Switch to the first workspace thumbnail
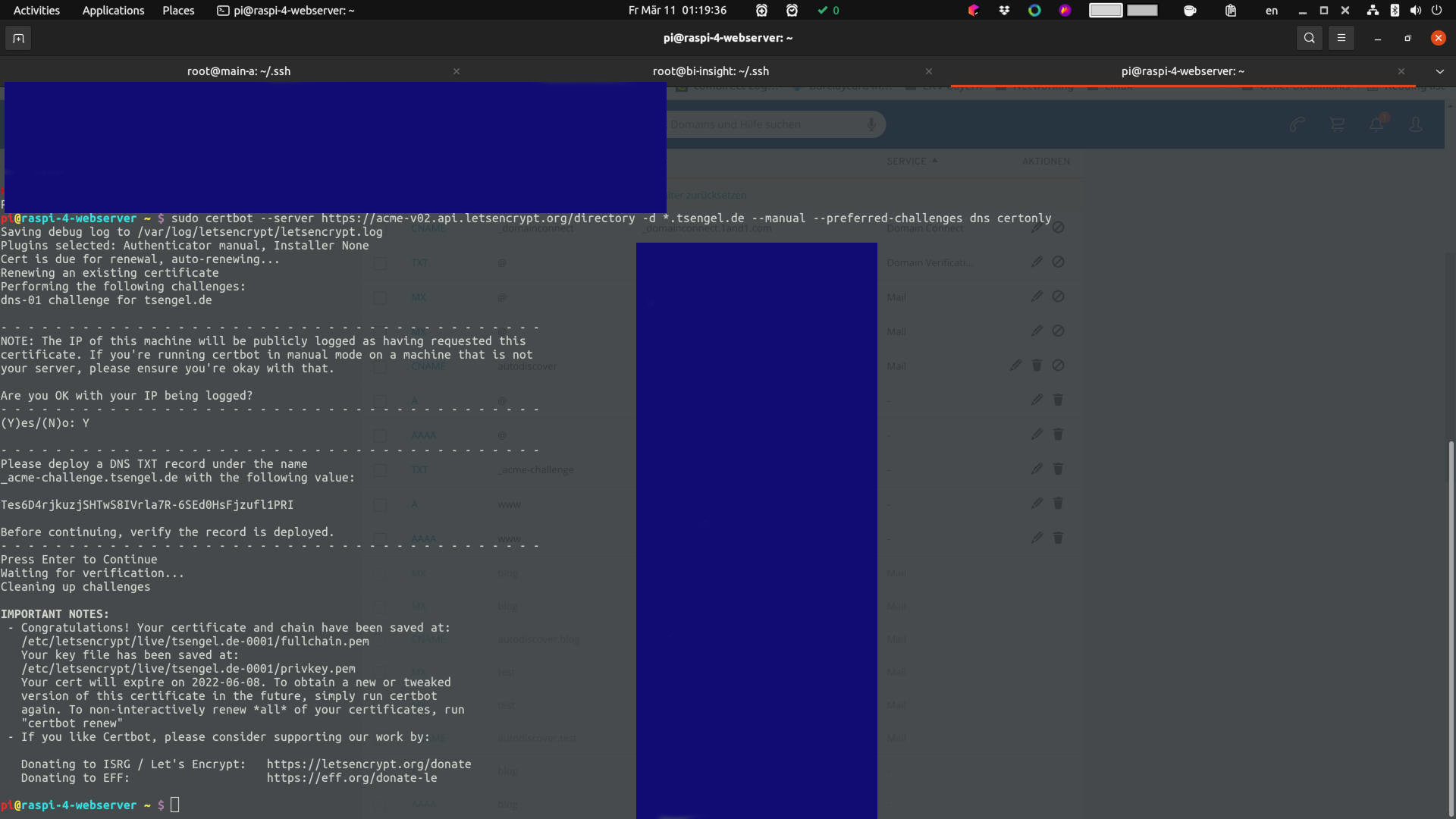The width and height of the screenshot is (1456, 819). [1106, 10]
